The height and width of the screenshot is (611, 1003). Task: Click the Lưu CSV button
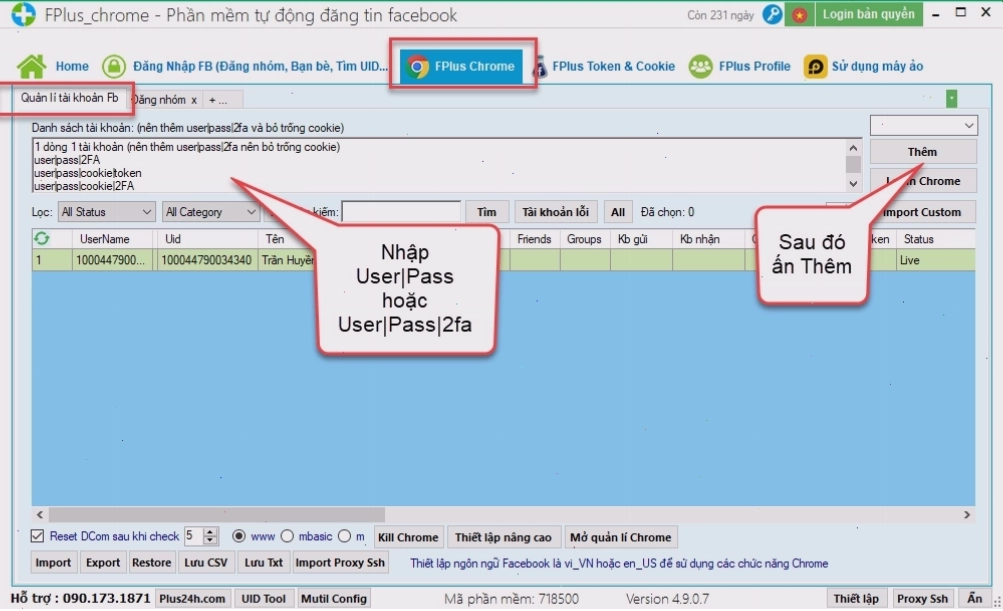click(206, 563)
